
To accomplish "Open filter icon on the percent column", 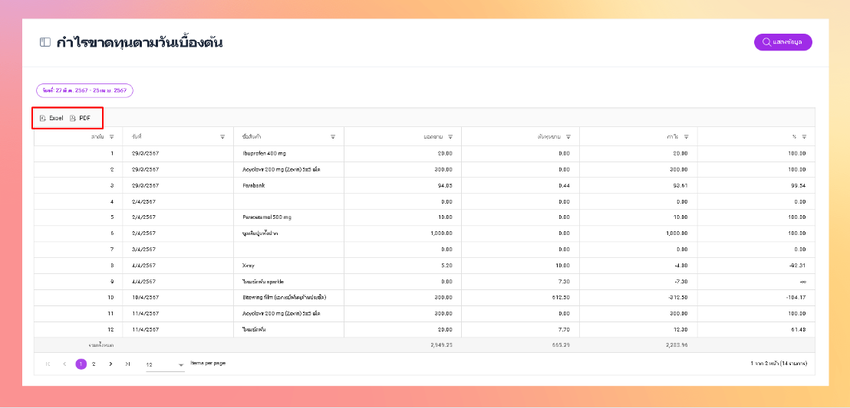I will pos(804,137).
